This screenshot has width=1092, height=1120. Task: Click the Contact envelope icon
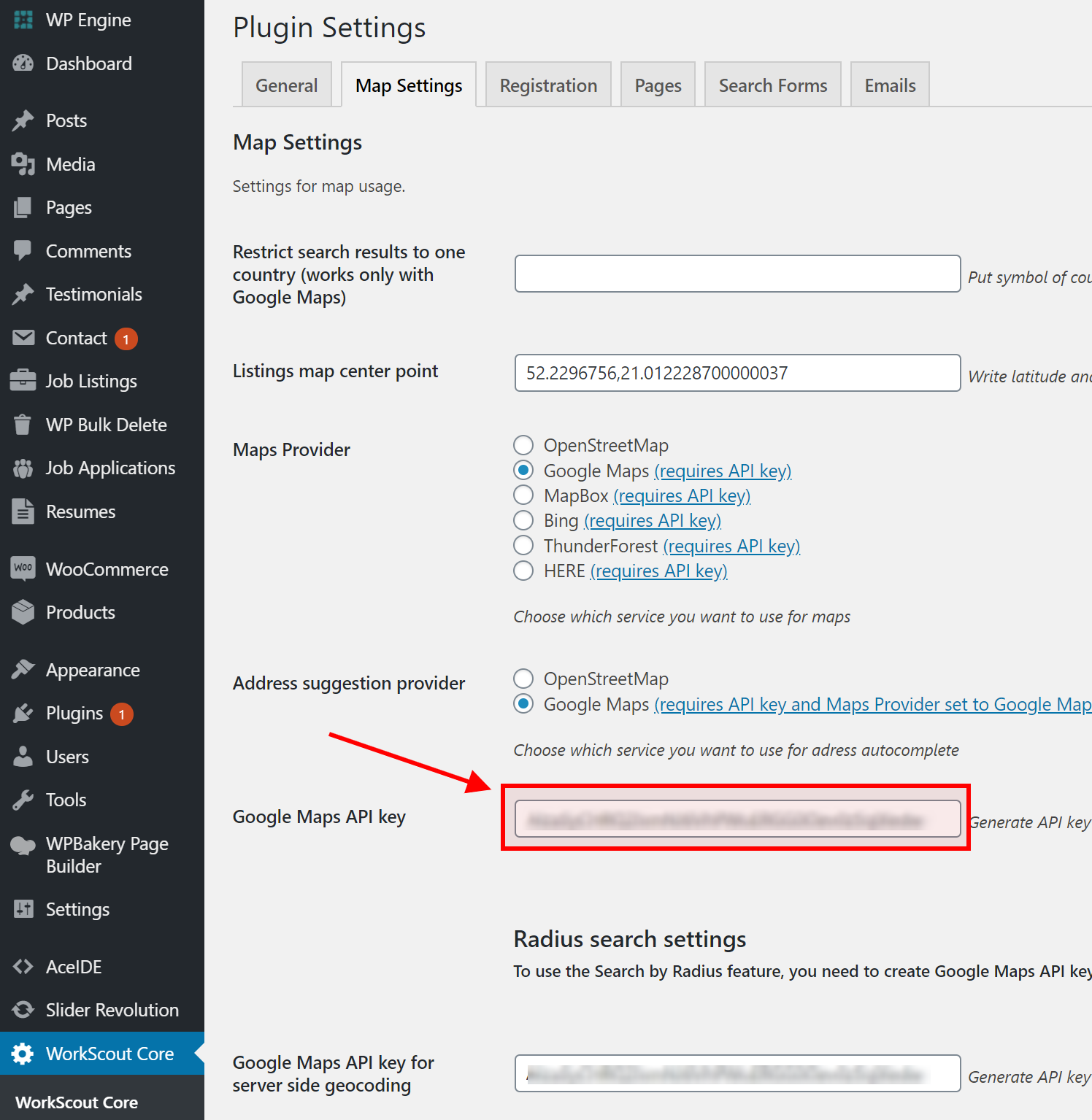click(x=23, y=338)
